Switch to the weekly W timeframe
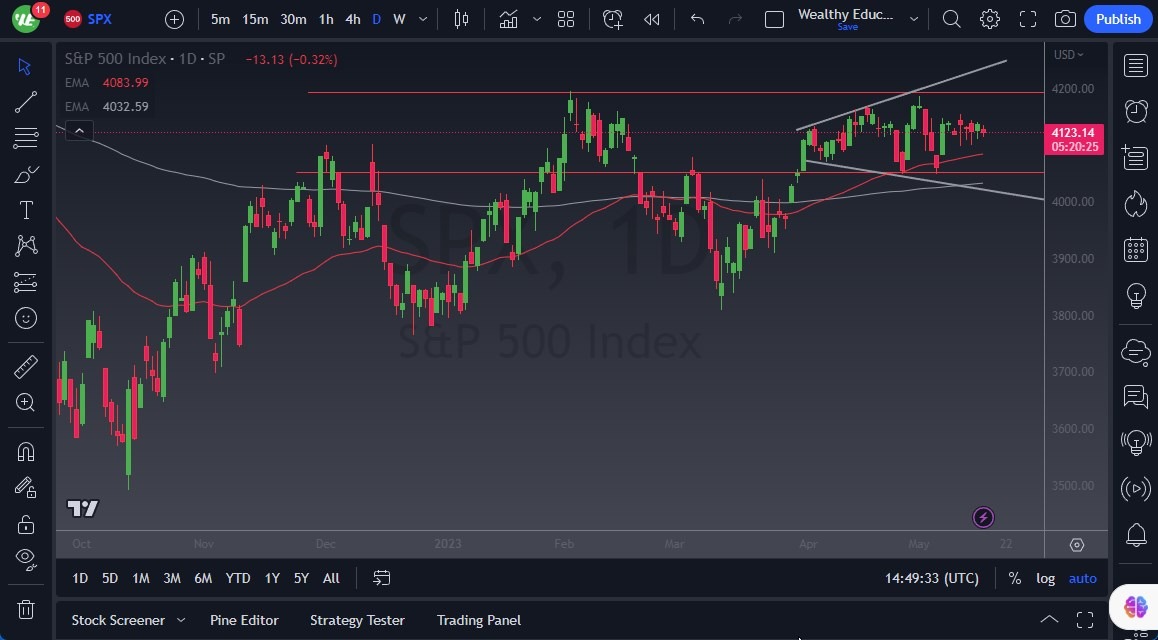Viewport: 1158px width, 640px height. pos(400,19)
